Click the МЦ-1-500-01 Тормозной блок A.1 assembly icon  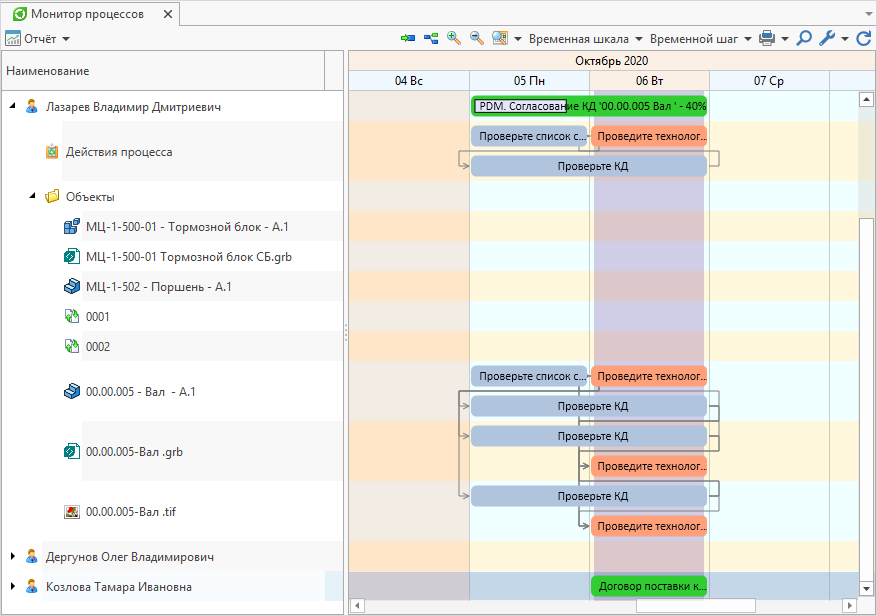tap(72, 227)
